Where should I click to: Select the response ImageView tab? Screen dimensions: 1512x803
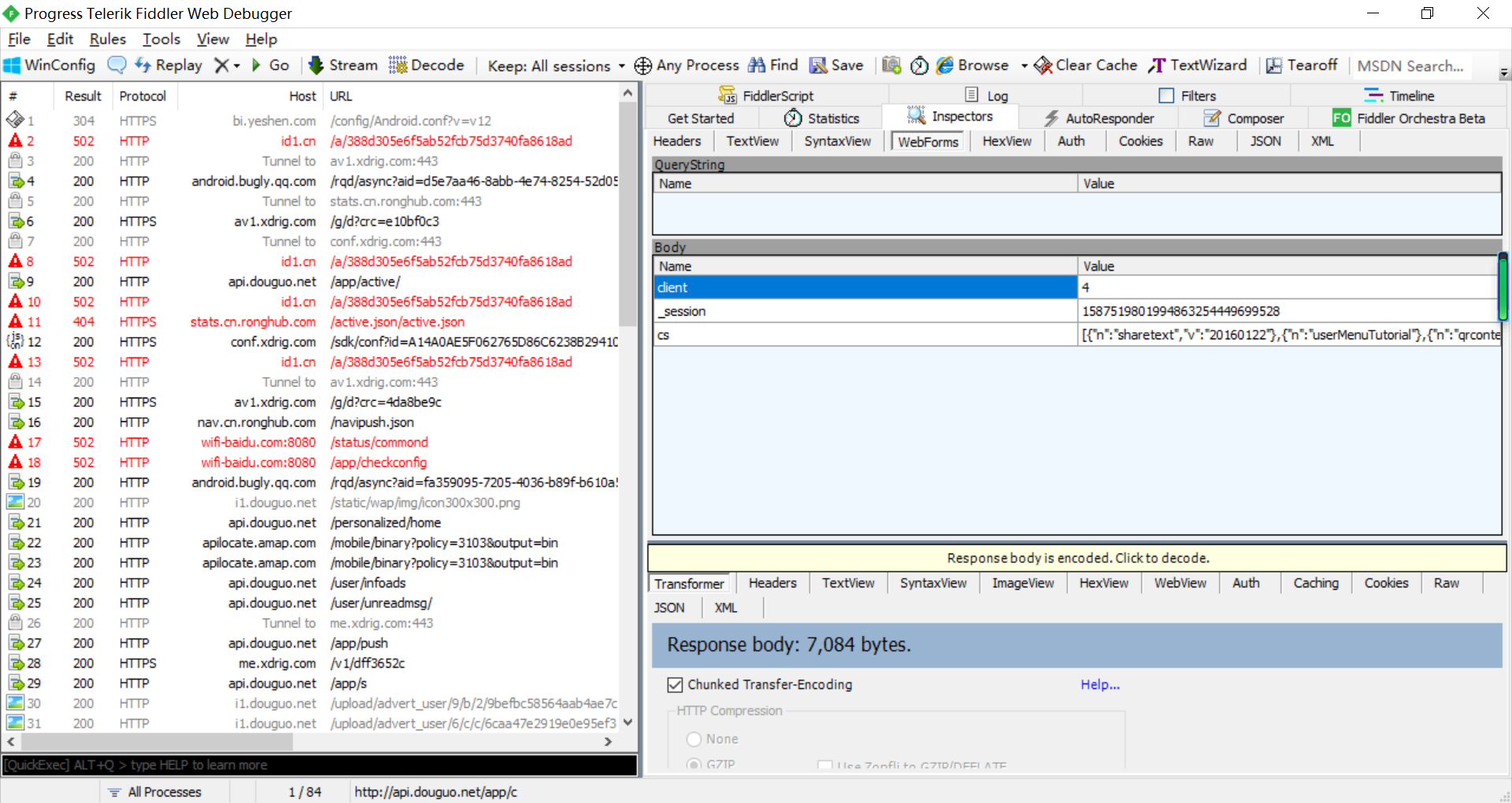pyautogui.click(x=1023, y=583)
